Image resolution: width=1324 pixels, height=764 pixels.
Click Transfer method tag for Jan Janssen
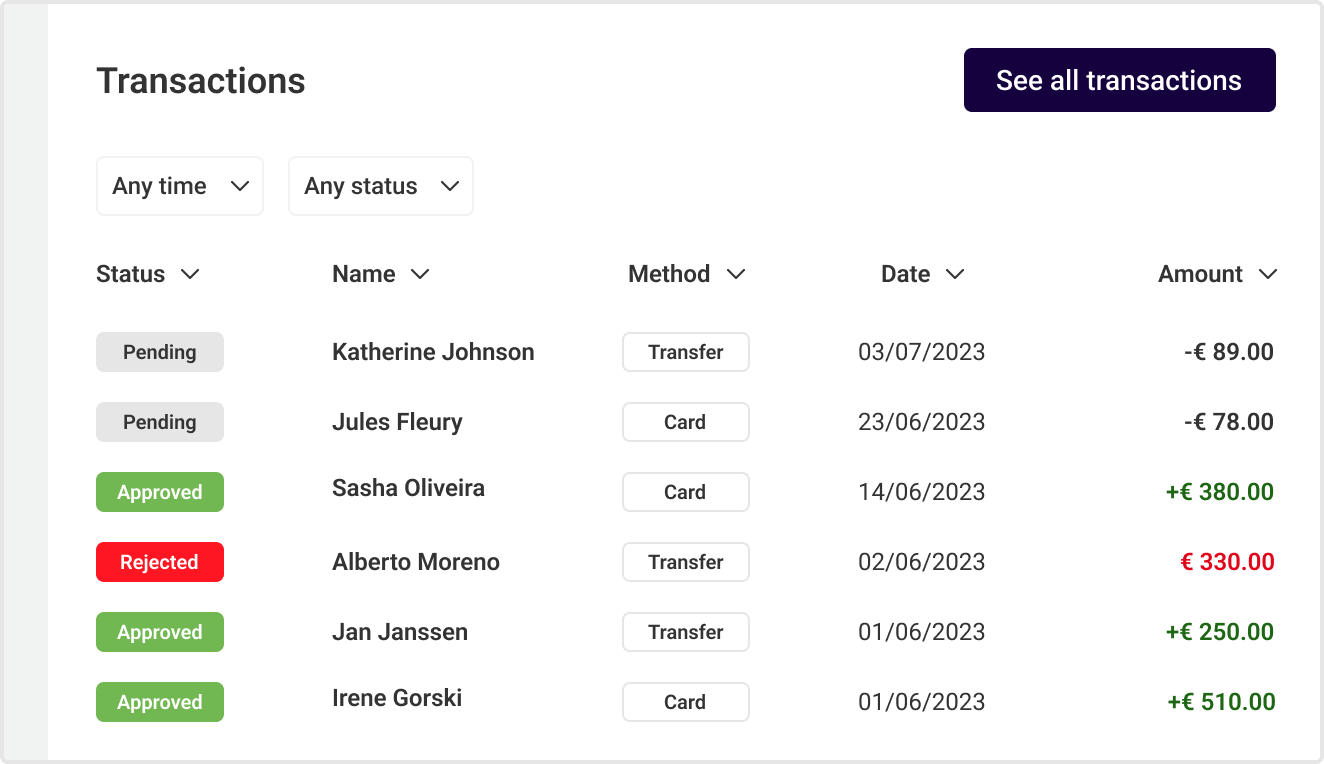(x=686, y=632)
